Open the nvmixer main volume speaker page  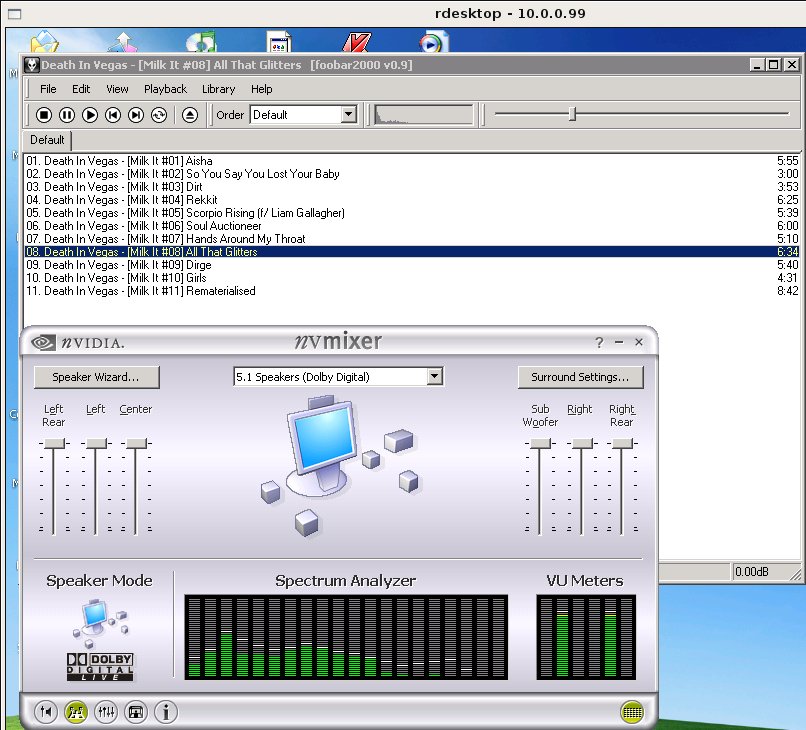coord(46,712)
